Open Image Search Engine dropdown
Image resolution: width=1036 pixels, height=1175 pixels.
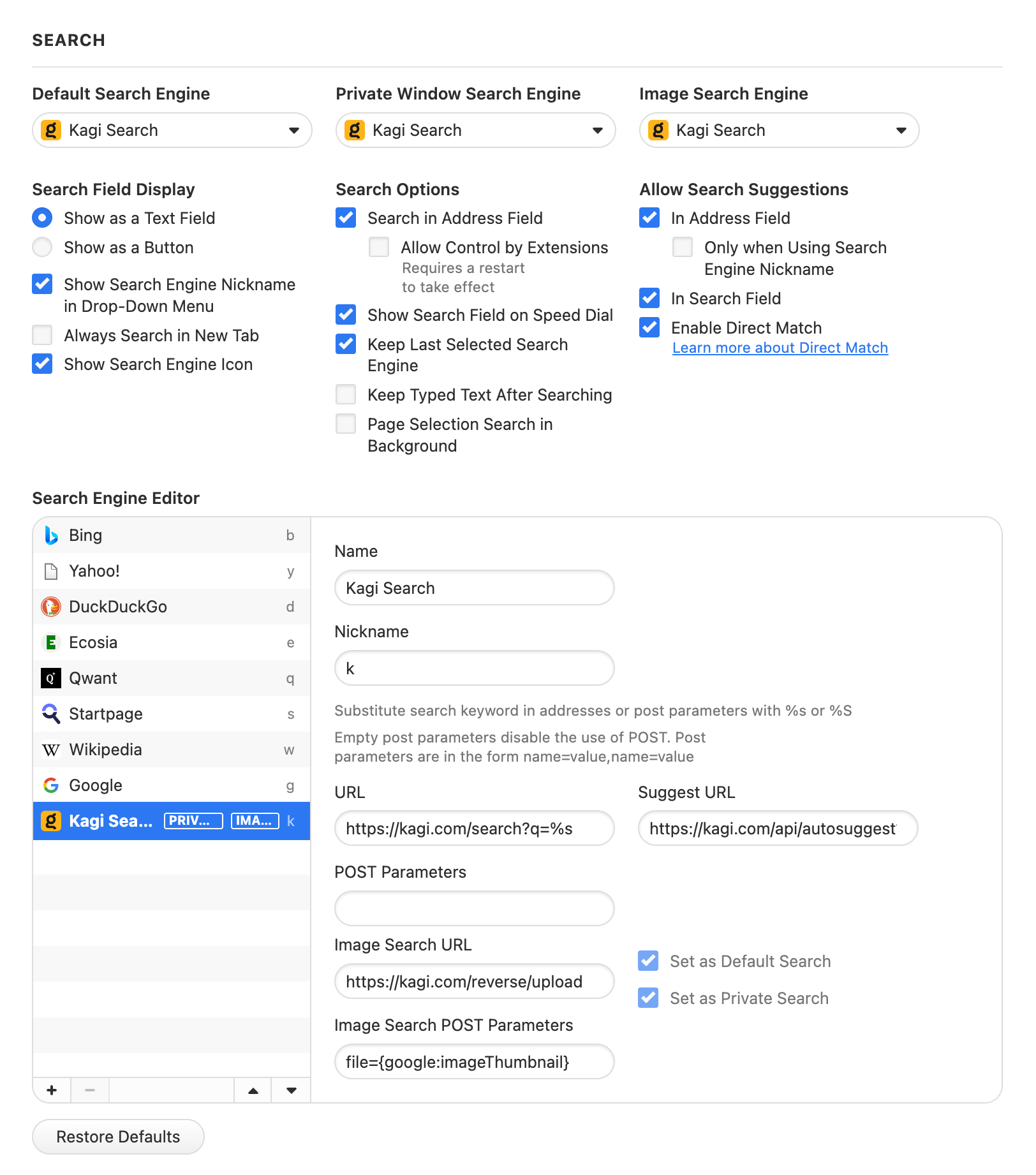[780, 130]
